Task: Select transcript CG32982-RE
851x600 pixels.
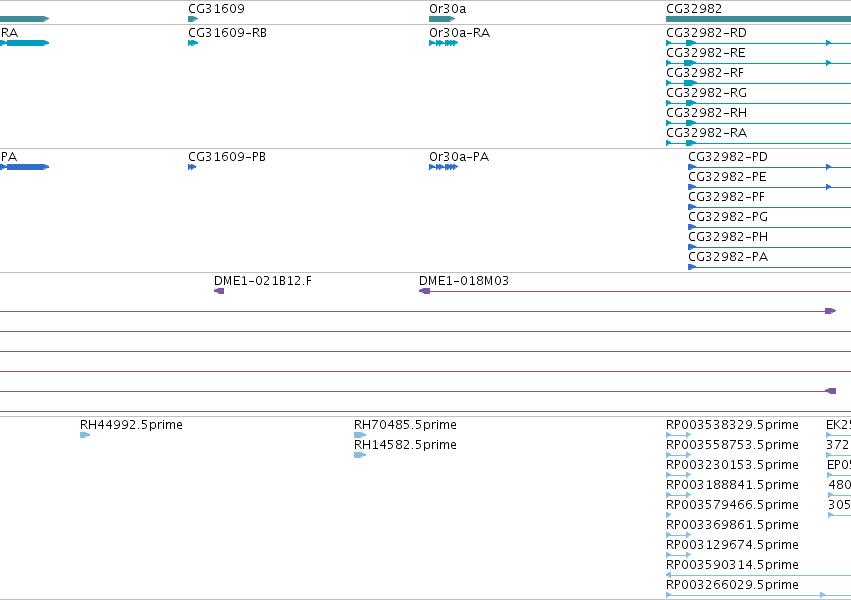Action: 706,53
